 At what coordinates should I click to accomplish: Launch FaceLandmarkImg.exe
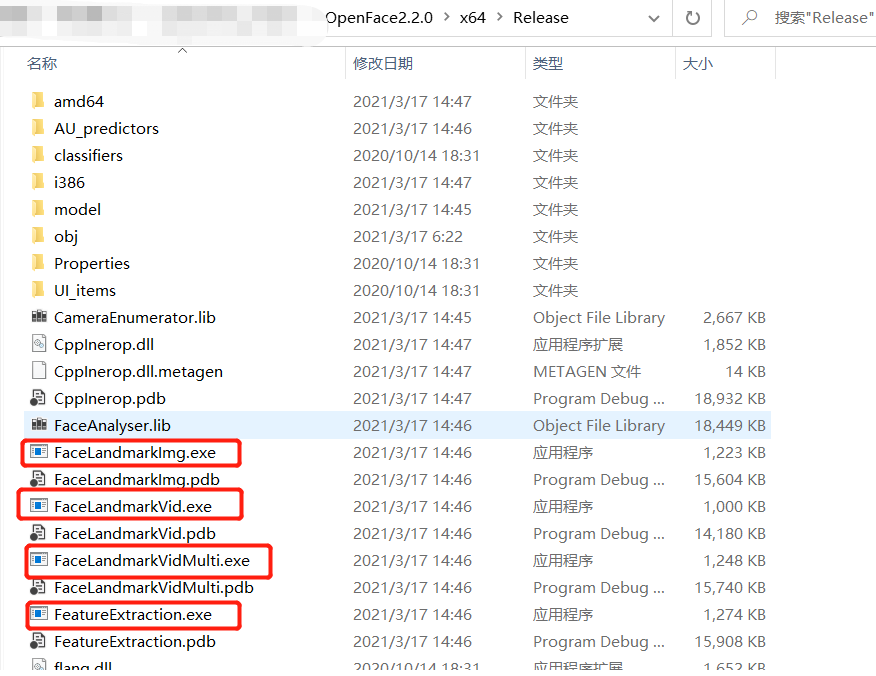click(x=134, y=452)
